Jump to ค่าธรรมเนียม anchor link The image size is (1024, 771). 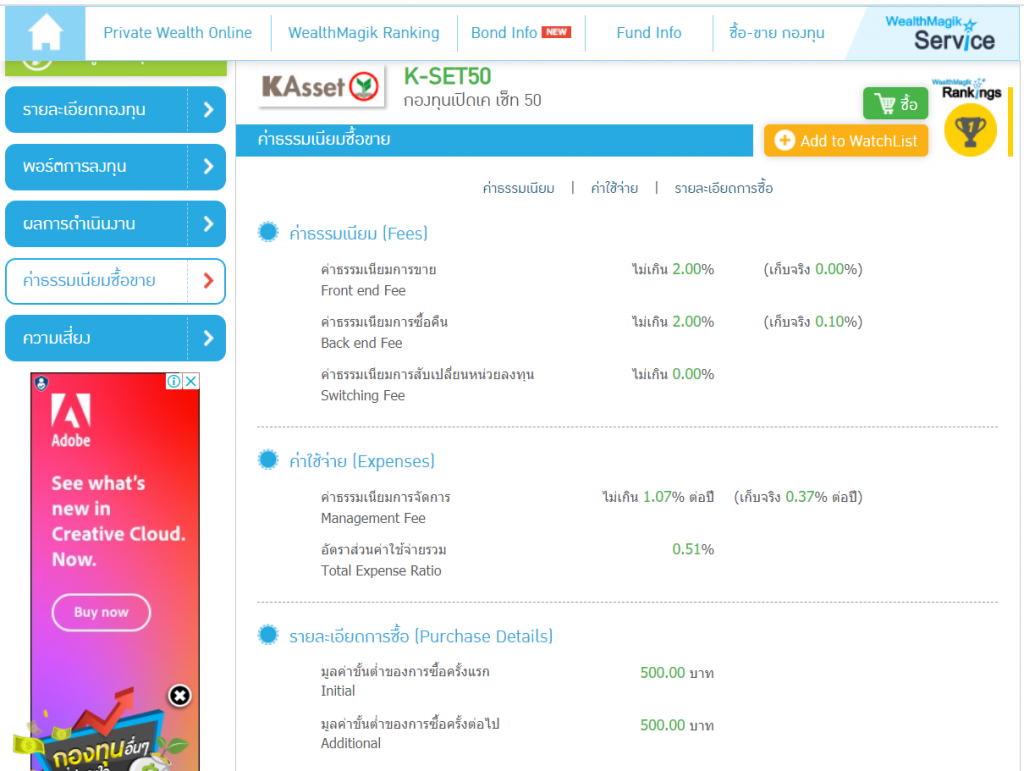[519, 189]
